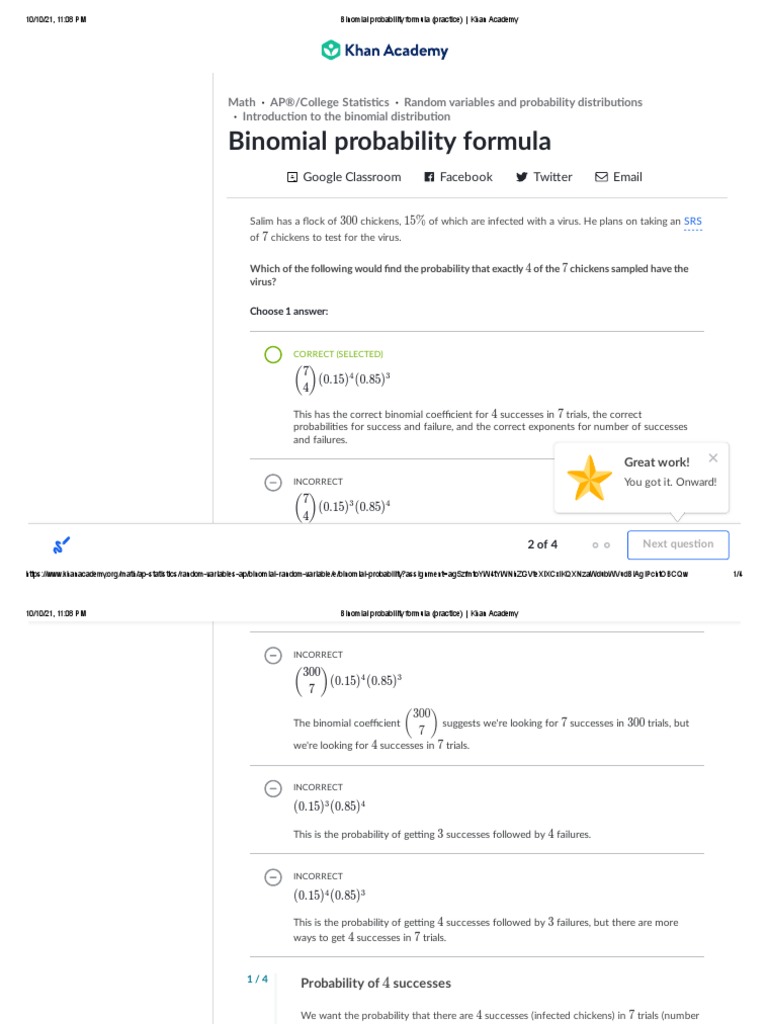Open Random variables and probability distributions breadcrumb
Viewport: 768px width, 1024px height.
523,102
